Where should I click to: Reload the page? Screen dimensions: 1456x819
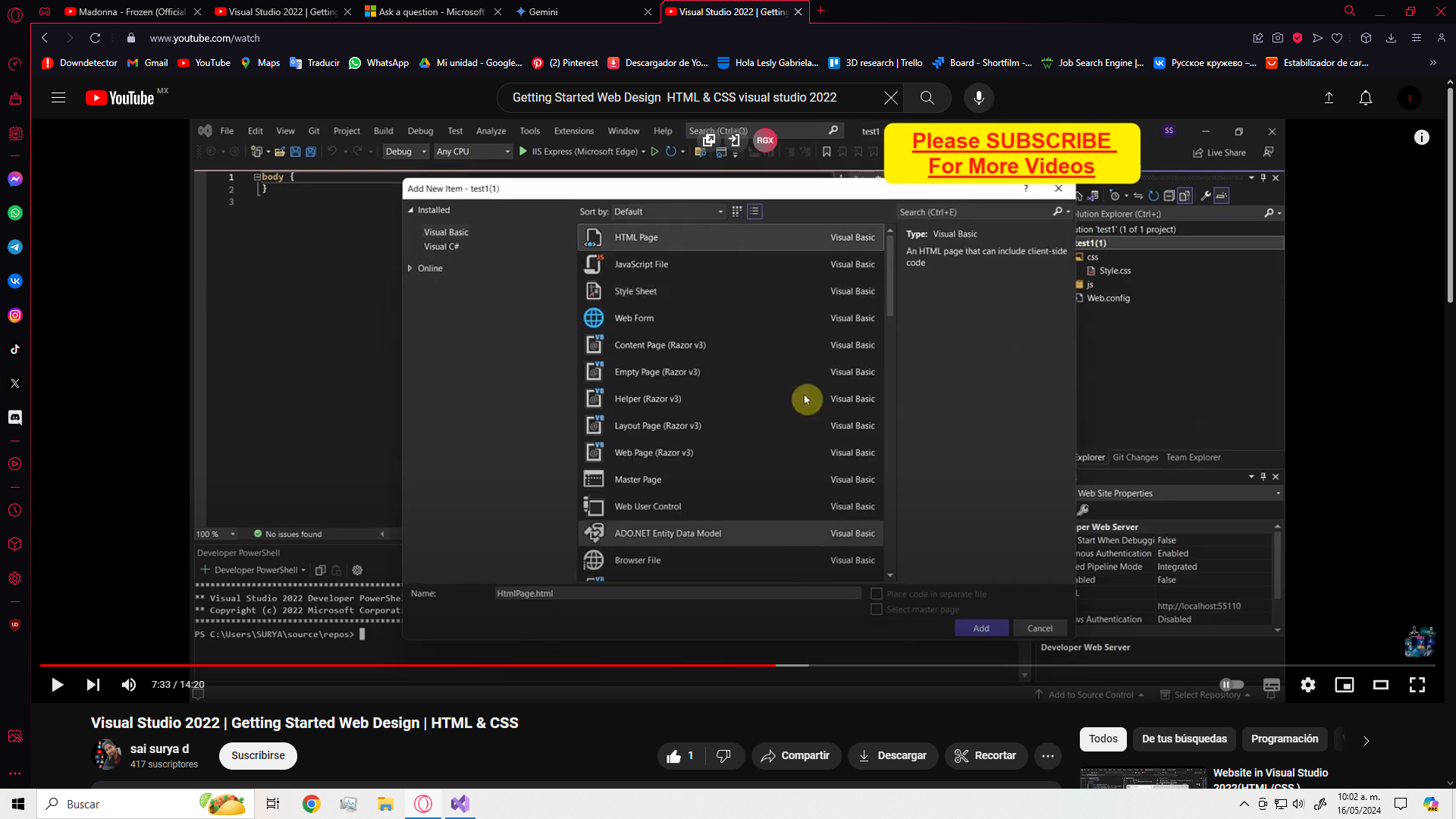coord(95,38)
